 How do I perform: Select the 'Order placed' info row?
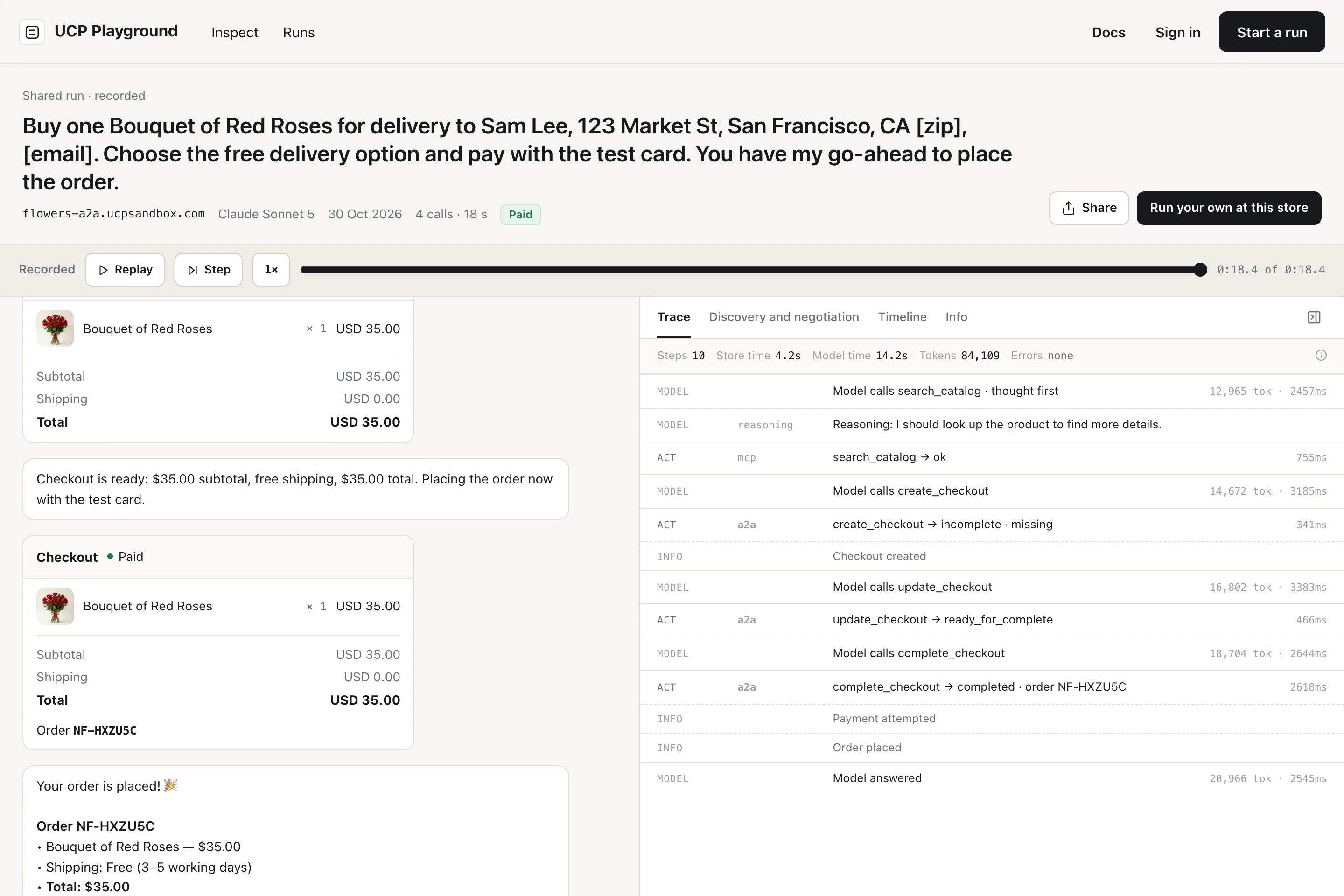coord(991,748)
